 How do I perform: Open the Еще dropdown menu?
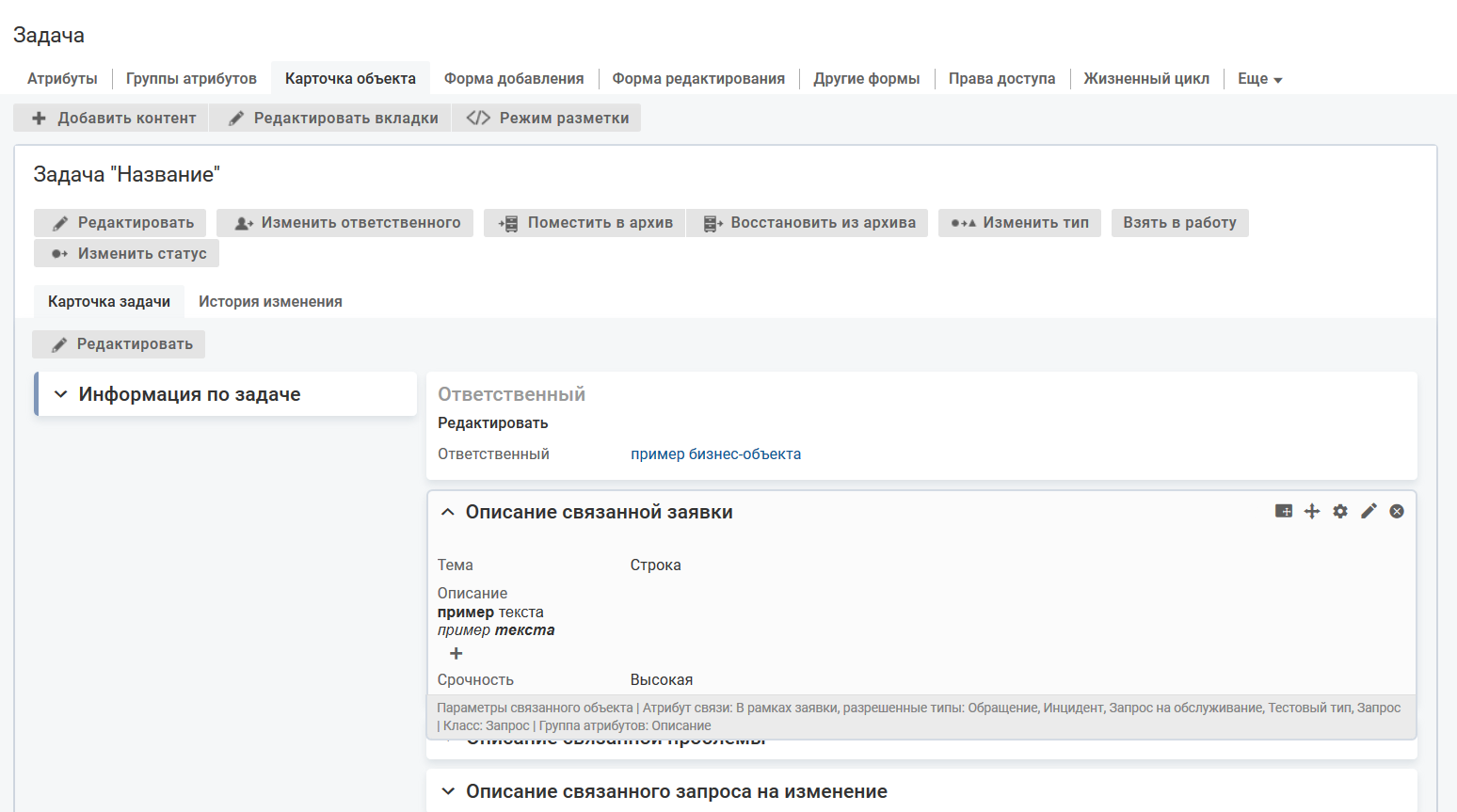[1259, 79]
